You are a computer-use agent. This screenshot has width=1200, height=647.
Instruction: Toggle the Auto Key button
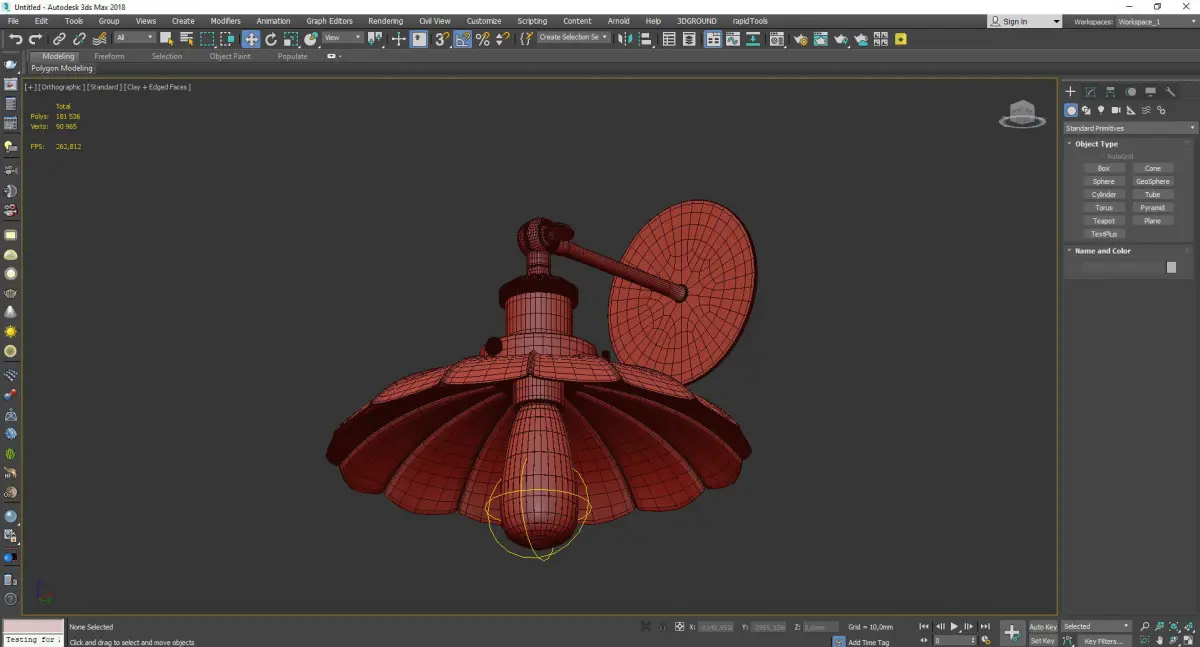1043,626
